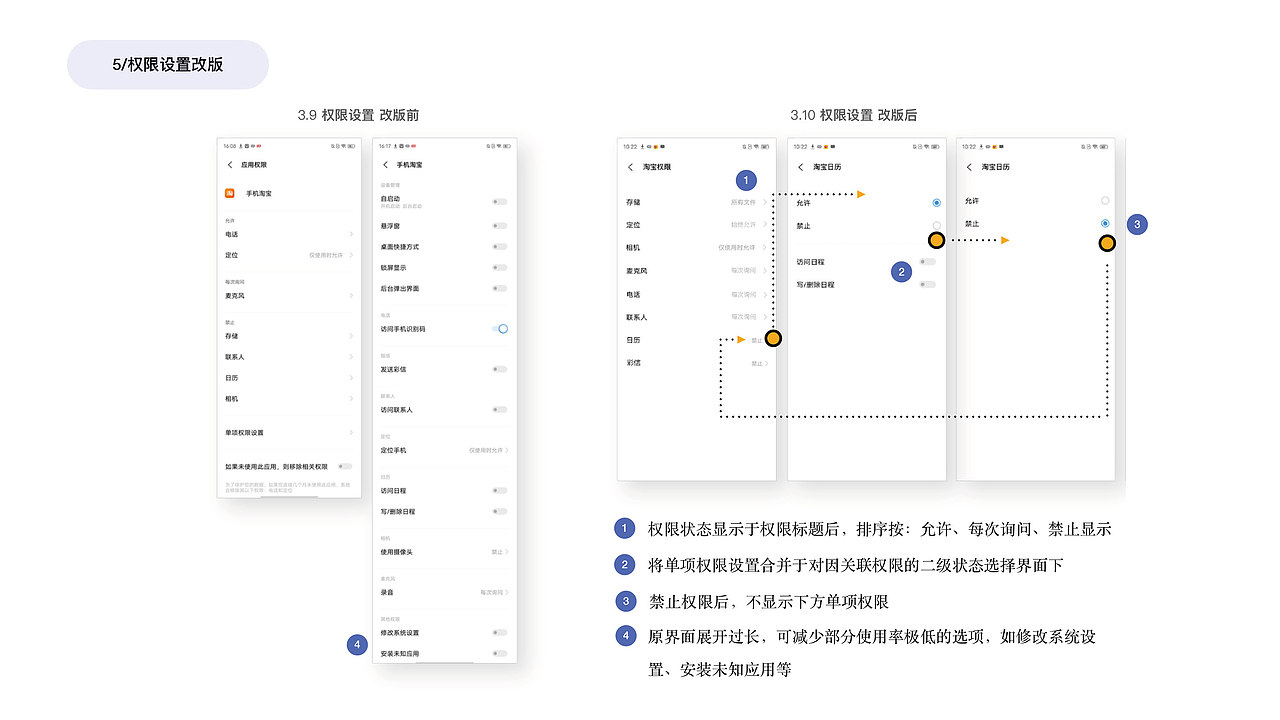Toggle 后台弹出界面 switch

(x=500, y=288)
